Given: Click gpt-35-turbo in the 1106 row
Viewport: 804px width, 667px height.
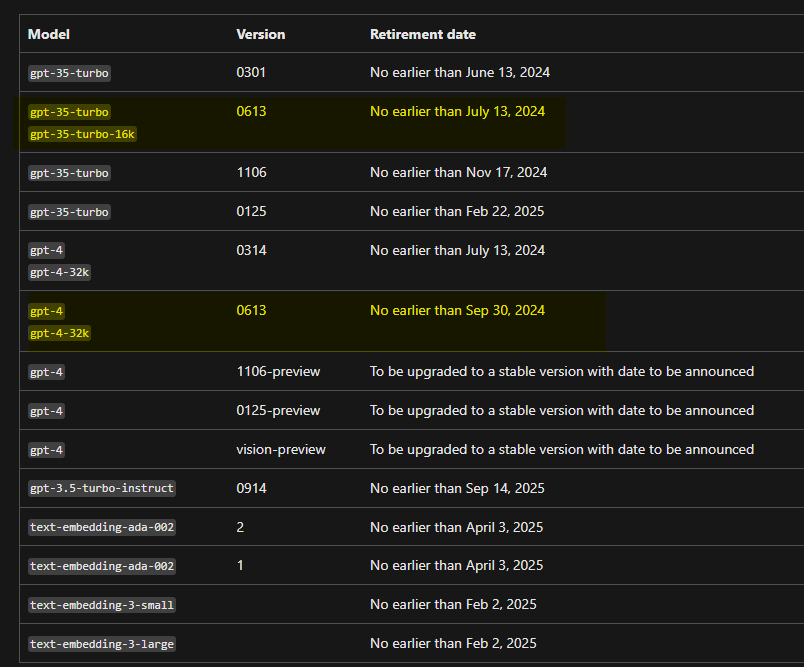Looking at the screenshot, I should click(69, 173).
